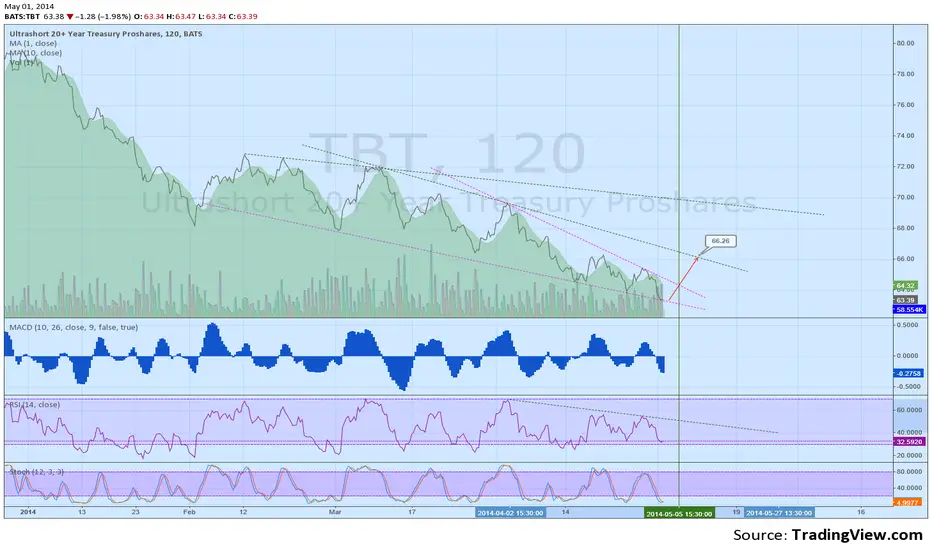The image size is (932, 550).
Task: Select the RSI (14, close) legend
Action: pos(34,404)
